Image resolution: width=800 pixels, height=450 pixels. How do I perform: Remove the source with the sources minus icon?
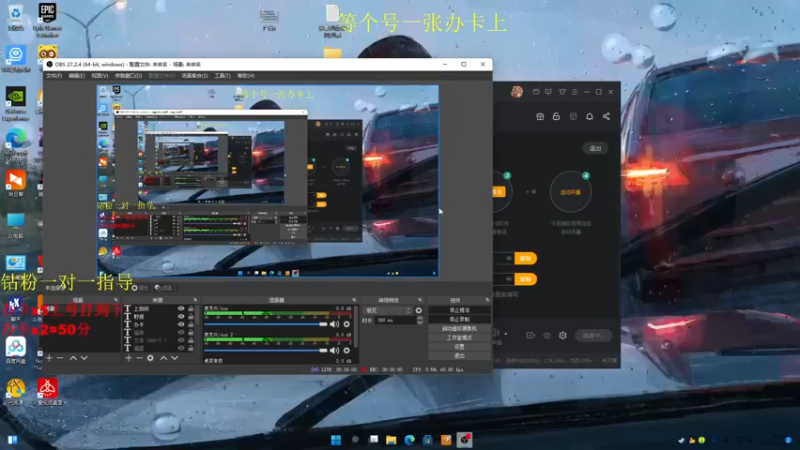pyautogui.click(x=139, y=358)
